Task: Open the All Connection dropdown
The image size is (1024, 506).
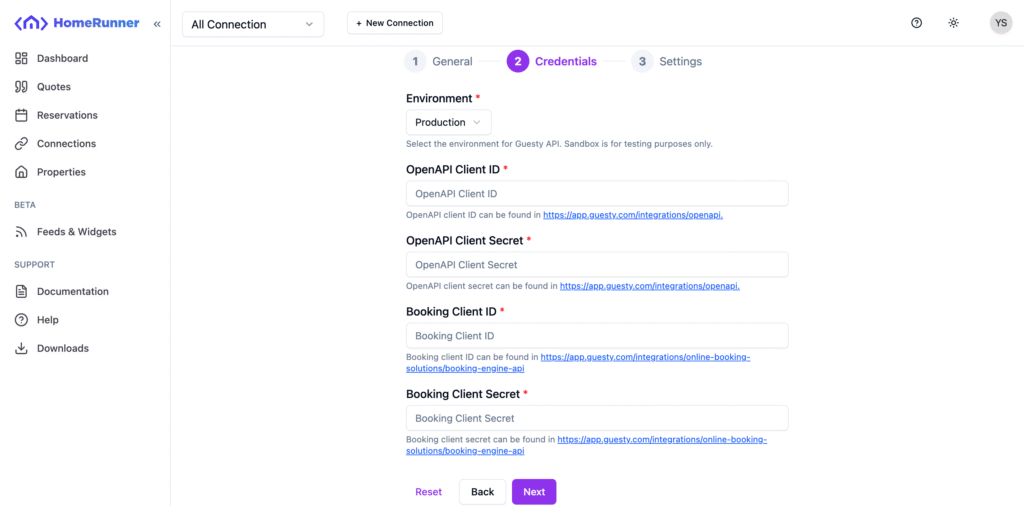Action: pos(253,24)
